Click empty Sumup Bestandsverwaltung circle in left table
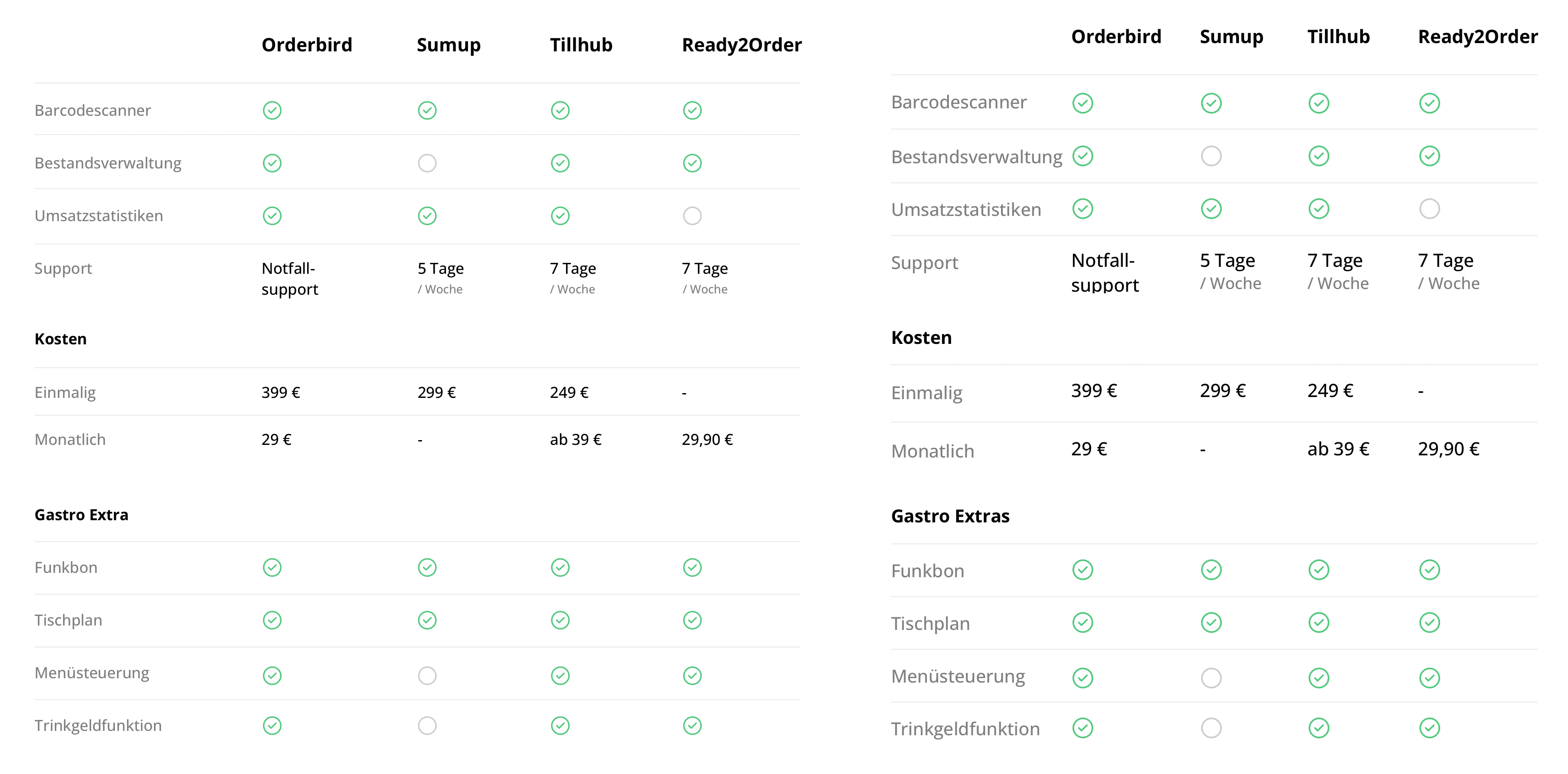 (x=427, y=163)
